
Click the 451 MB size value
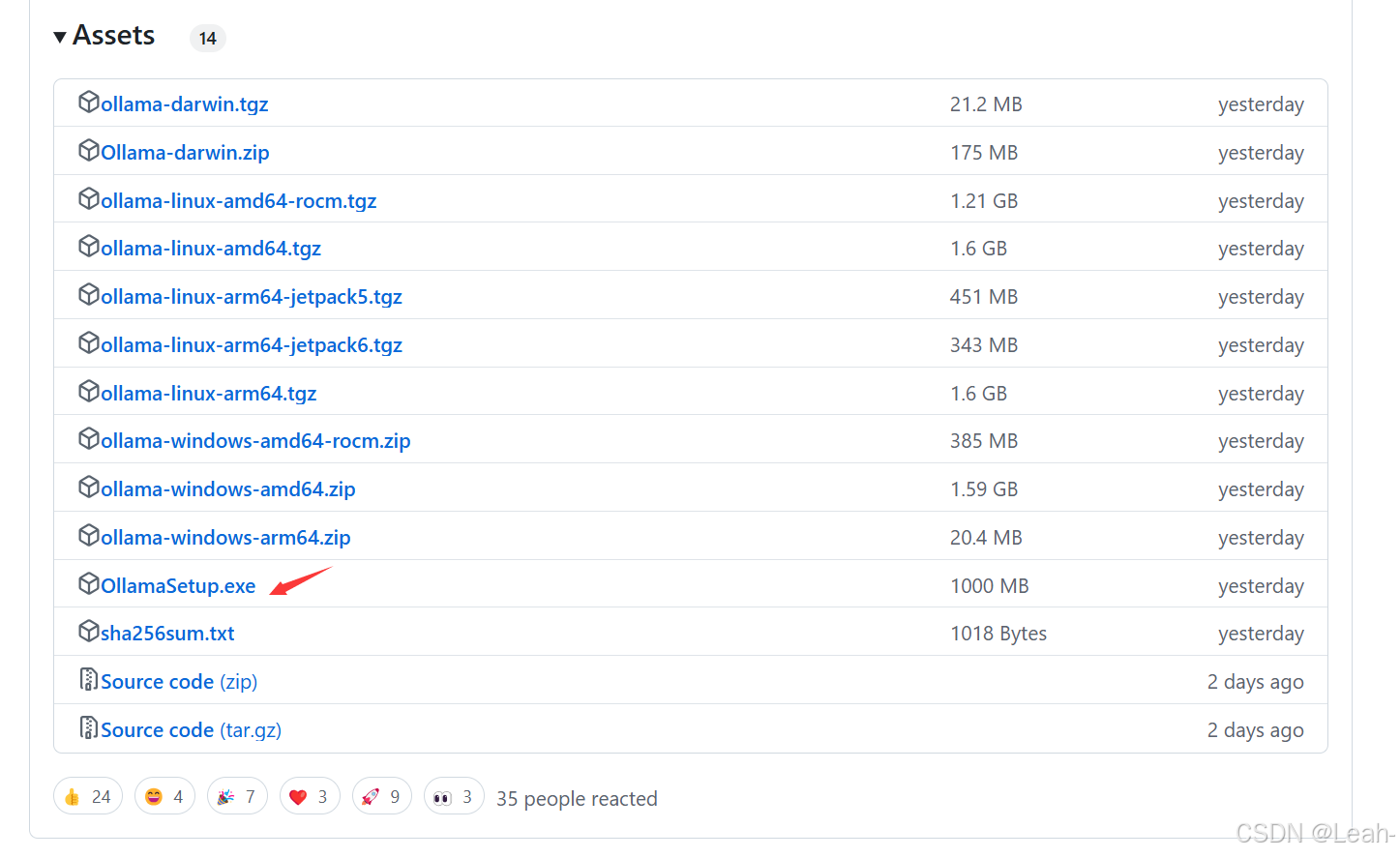pyautogui.click(x=984, y=297)
